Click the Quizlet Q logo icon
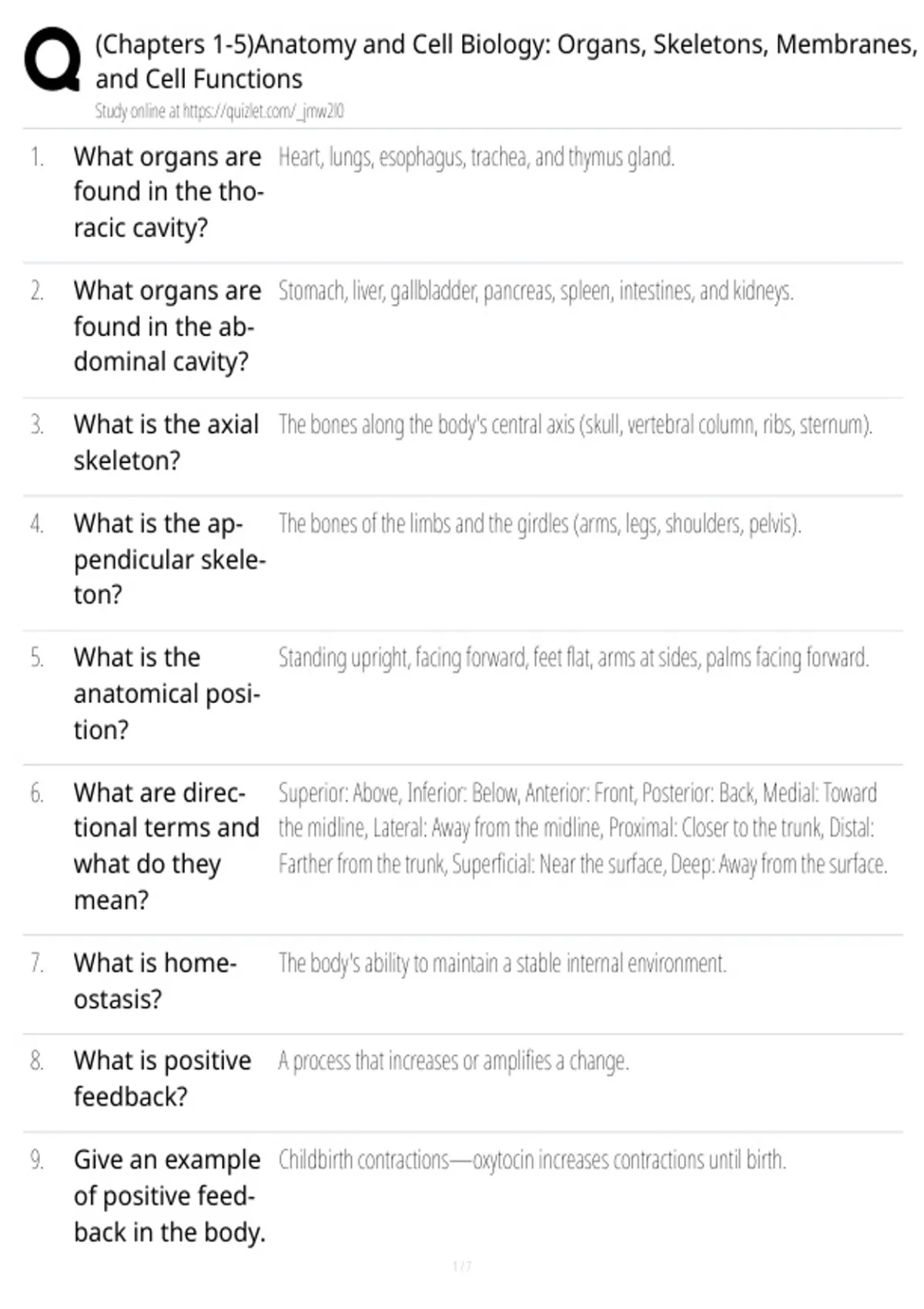The image size is (924, 1309). [x=52, y=59]
